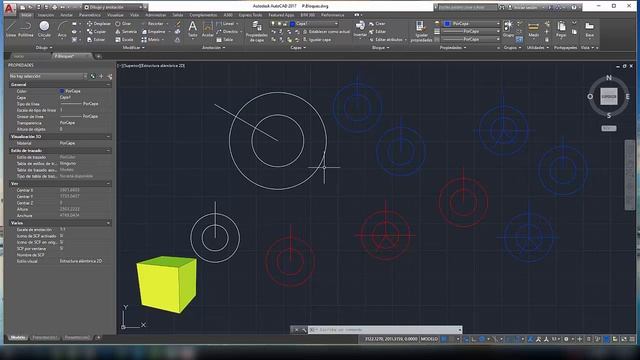Collapse the General properties section

click(x=108, y=84)
